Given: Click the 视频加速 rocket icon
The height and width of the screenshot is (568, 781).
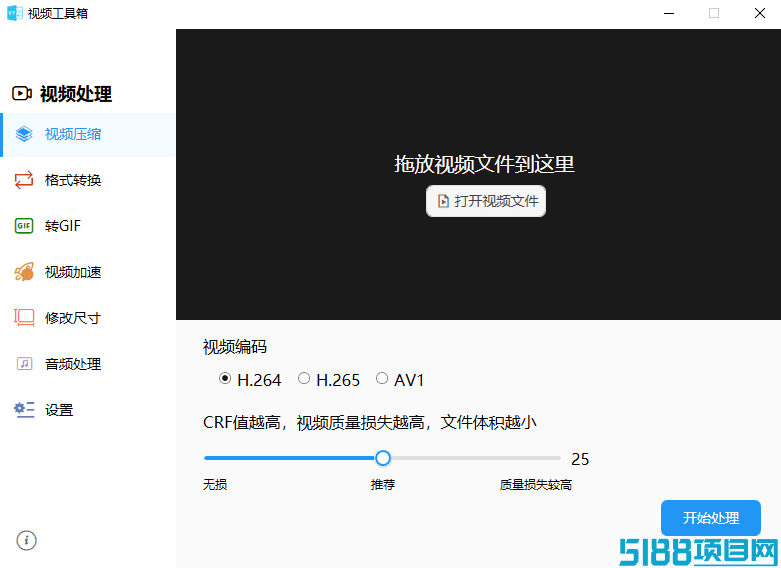Looking at the screenshot, I should pyautogui.click(x=24, y=272).
